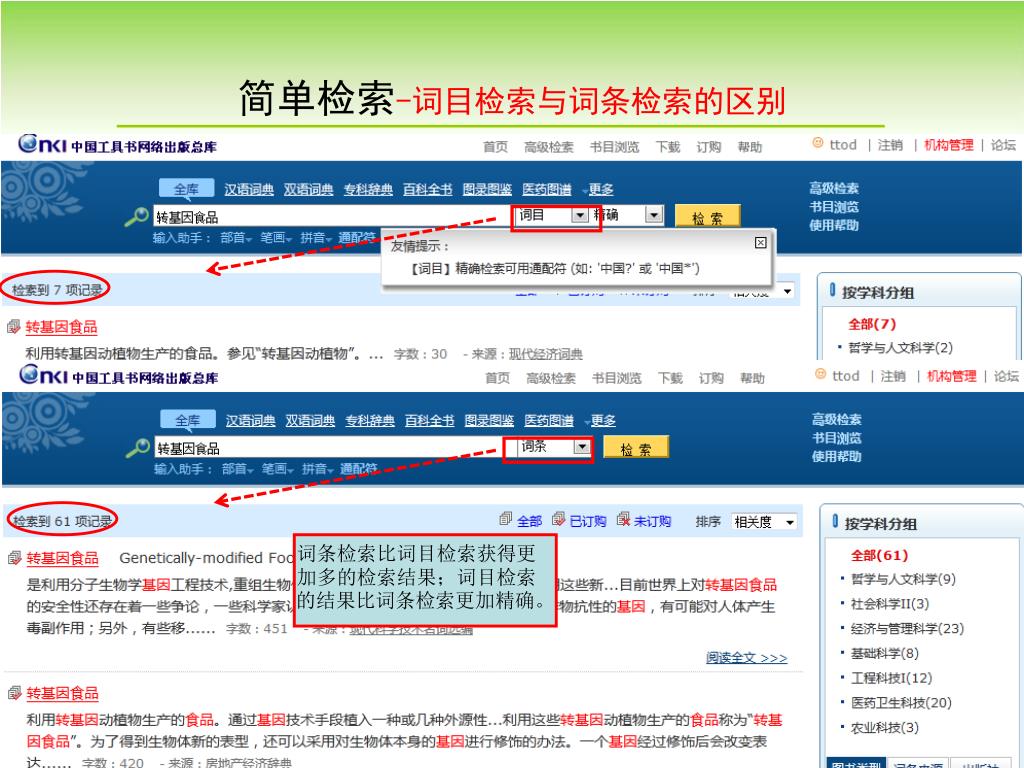Click 注销 link on 词目 page
Image resolution: width=1024 pixels, height=768 pixels.
[890, 145]
